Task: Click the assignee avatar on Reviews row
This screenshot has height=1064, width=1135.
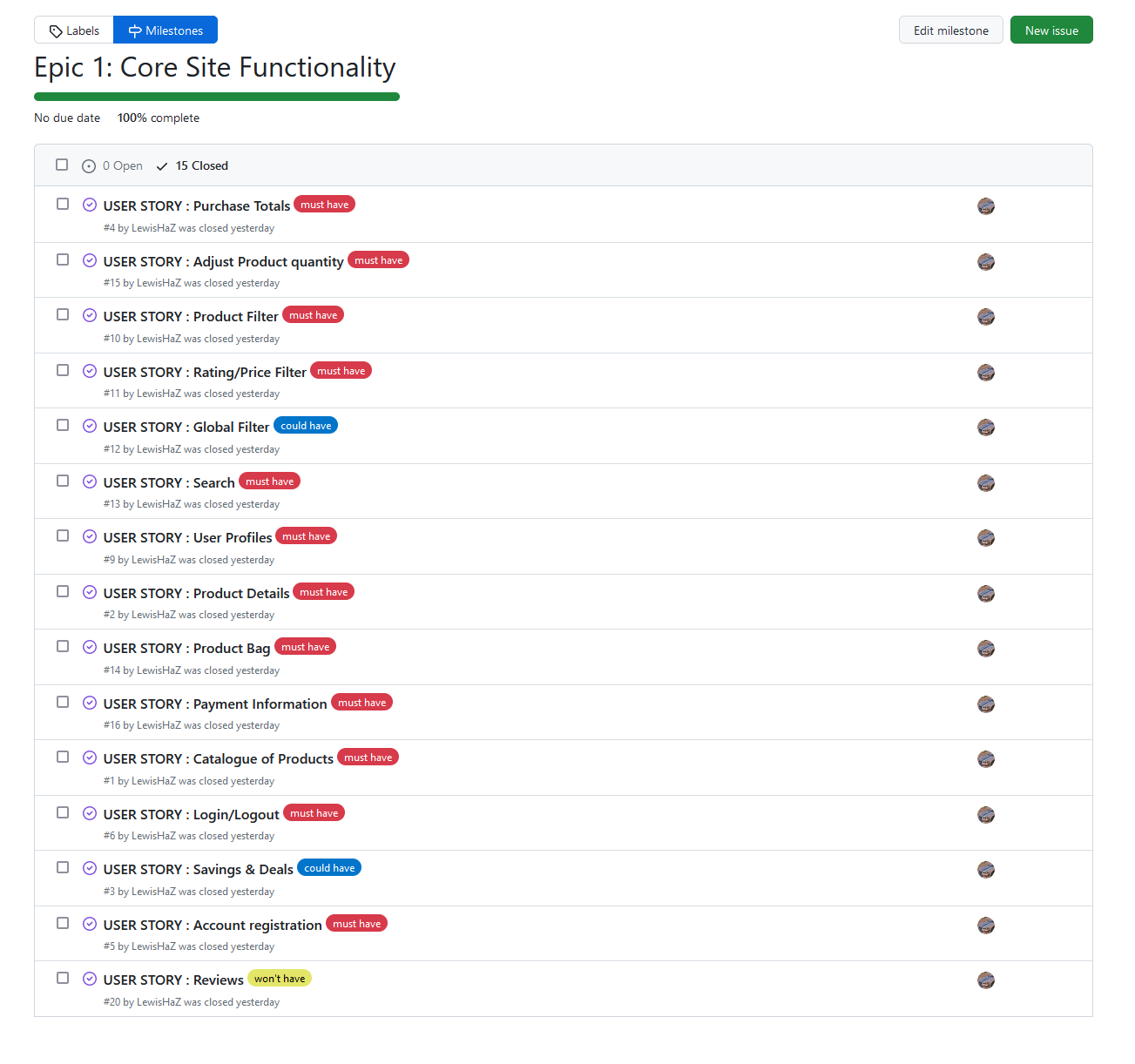Action: pyautogui.click(x=986, y=980)
